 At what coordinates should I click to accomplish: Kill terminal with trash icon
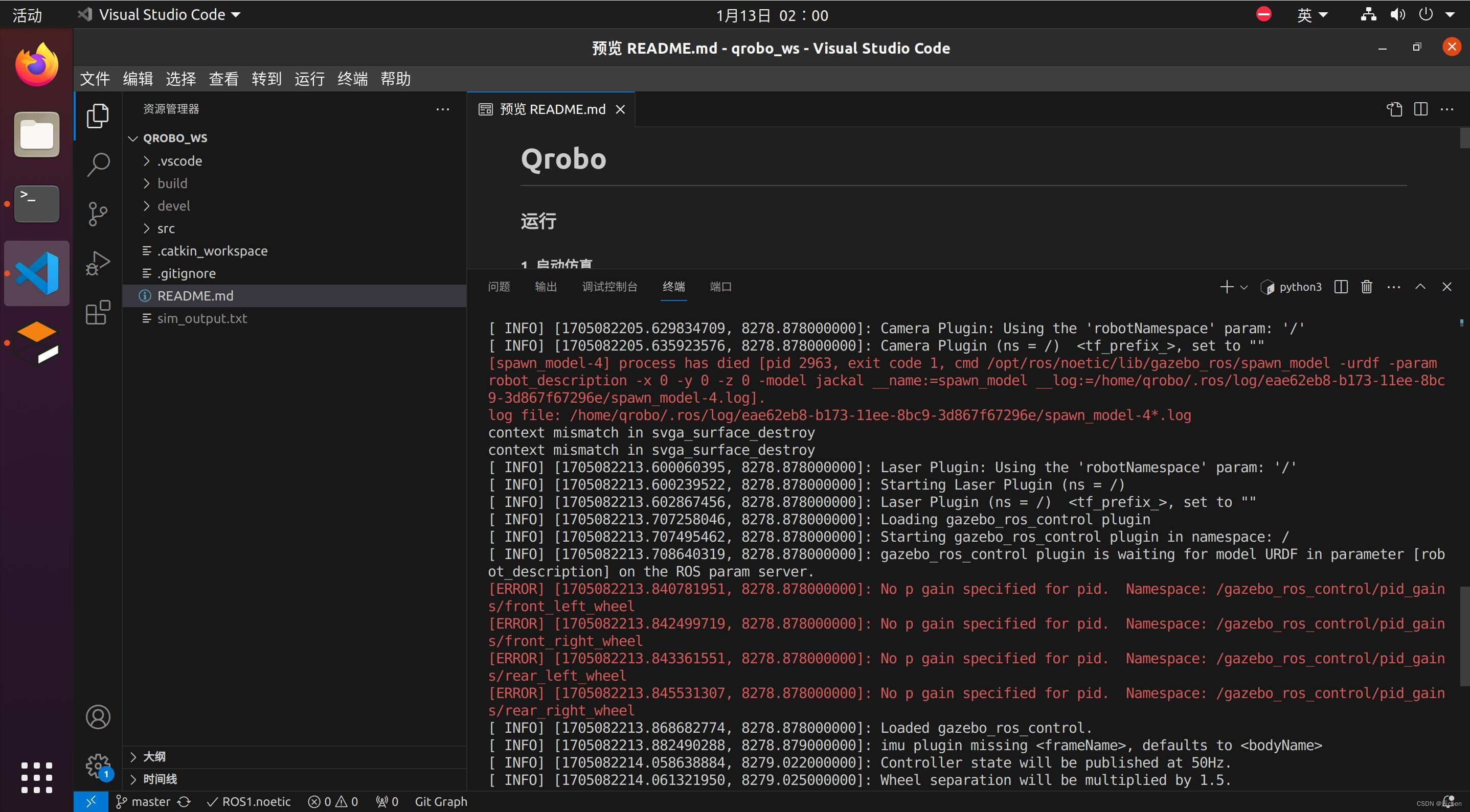(1367, 287)
